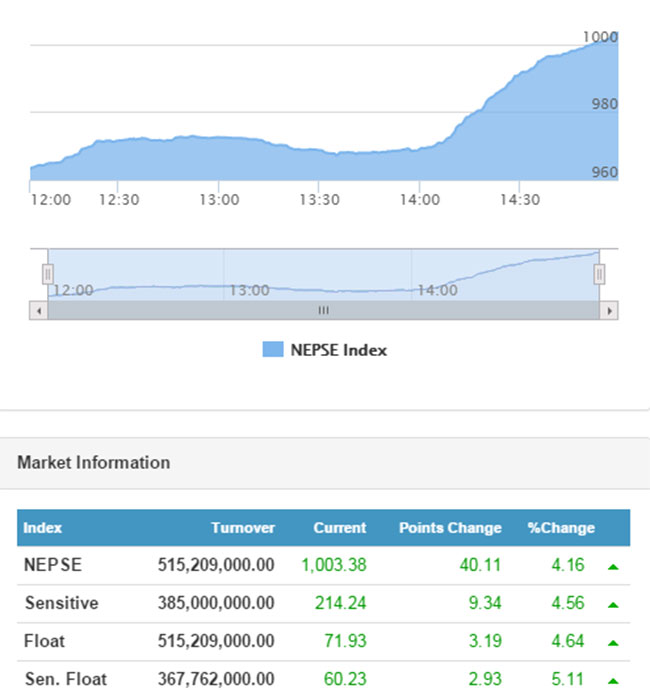Click NEPSE turnover 515,209,000.00
The height and width of the screenshot is (693, 650).
click(216, 565)
